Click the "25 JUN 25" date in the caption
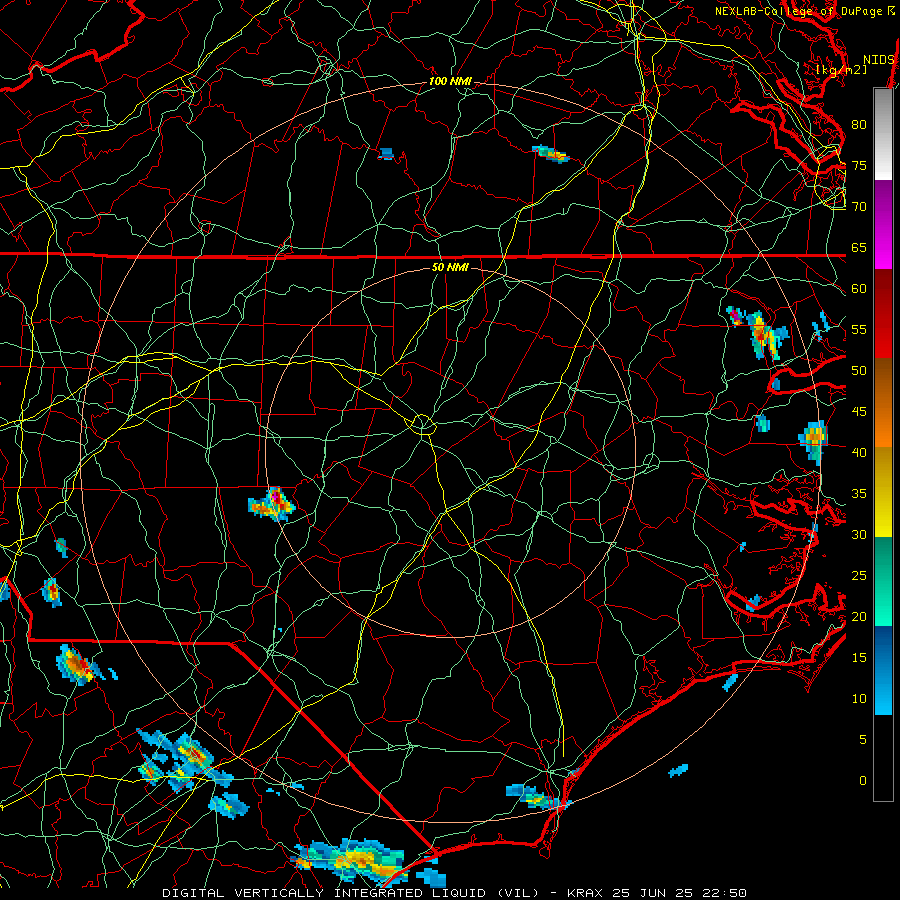 (651, 893)
